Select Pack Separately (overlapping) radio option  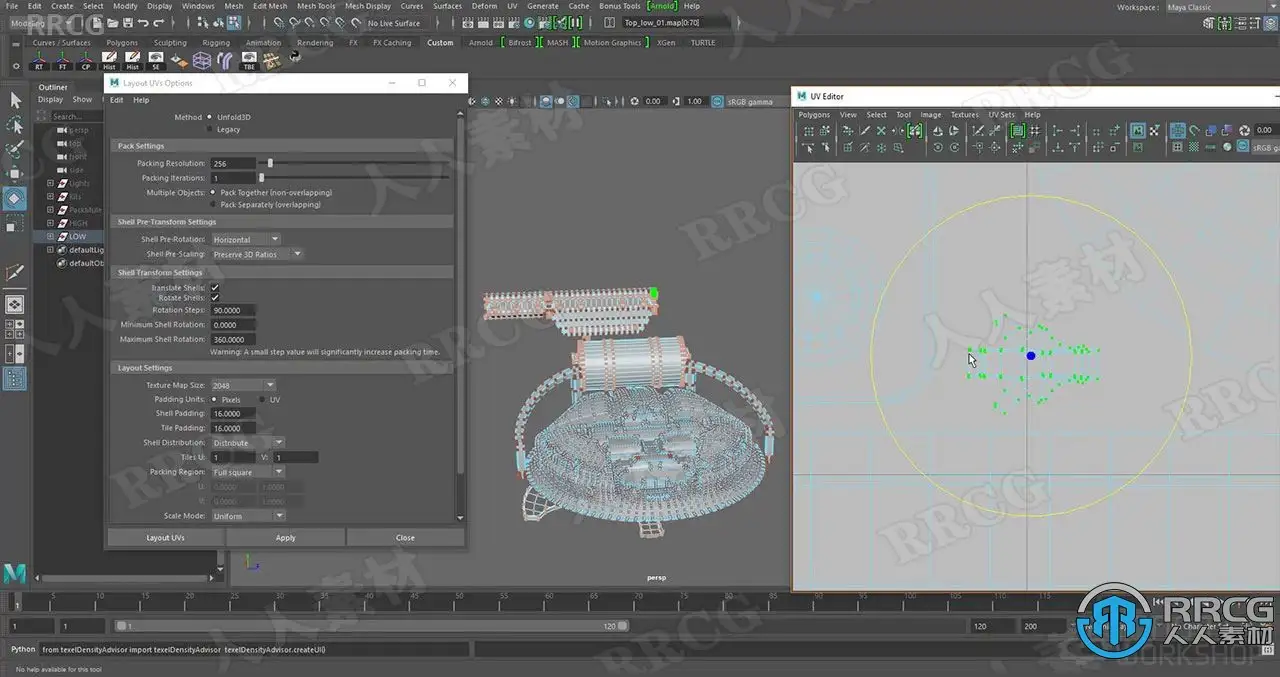coord(213,204)
